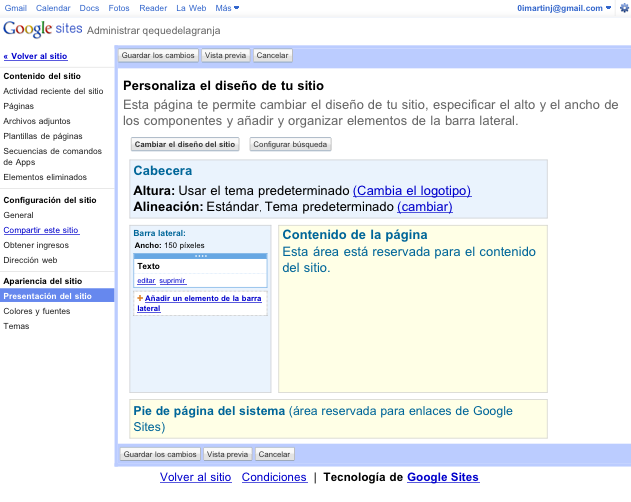
Task: Click the Contenido del sitio sidebar heading
Action: (x=42, y=76)
